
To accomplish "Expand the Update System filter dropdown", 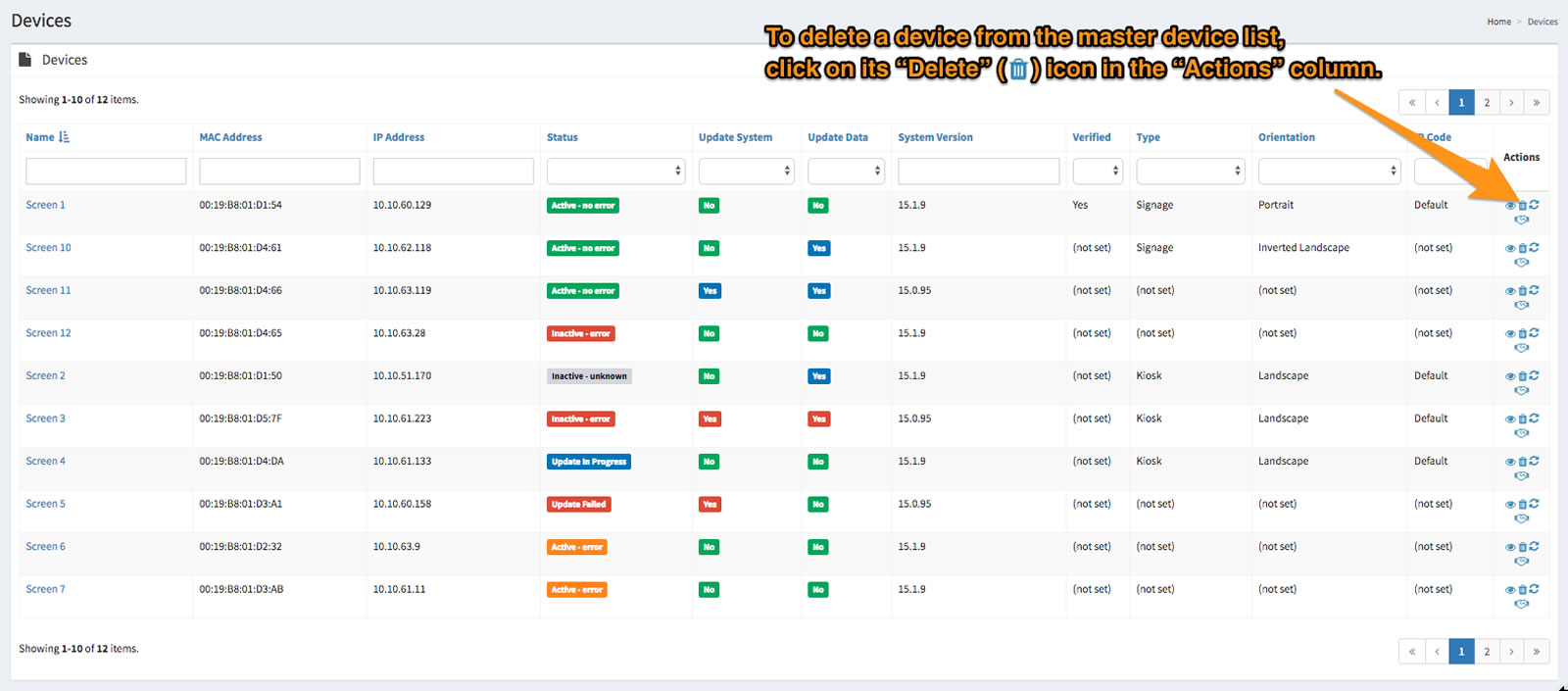I will (x=746, y=171).
